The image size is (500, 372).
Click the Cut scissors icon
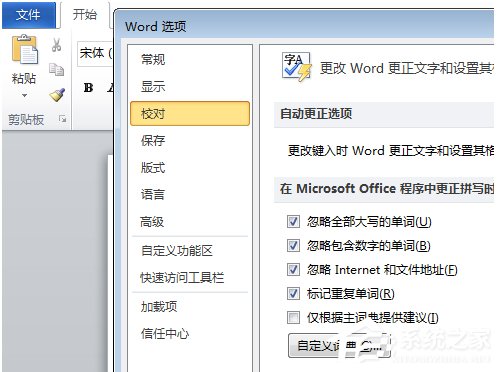click(56, 45)
